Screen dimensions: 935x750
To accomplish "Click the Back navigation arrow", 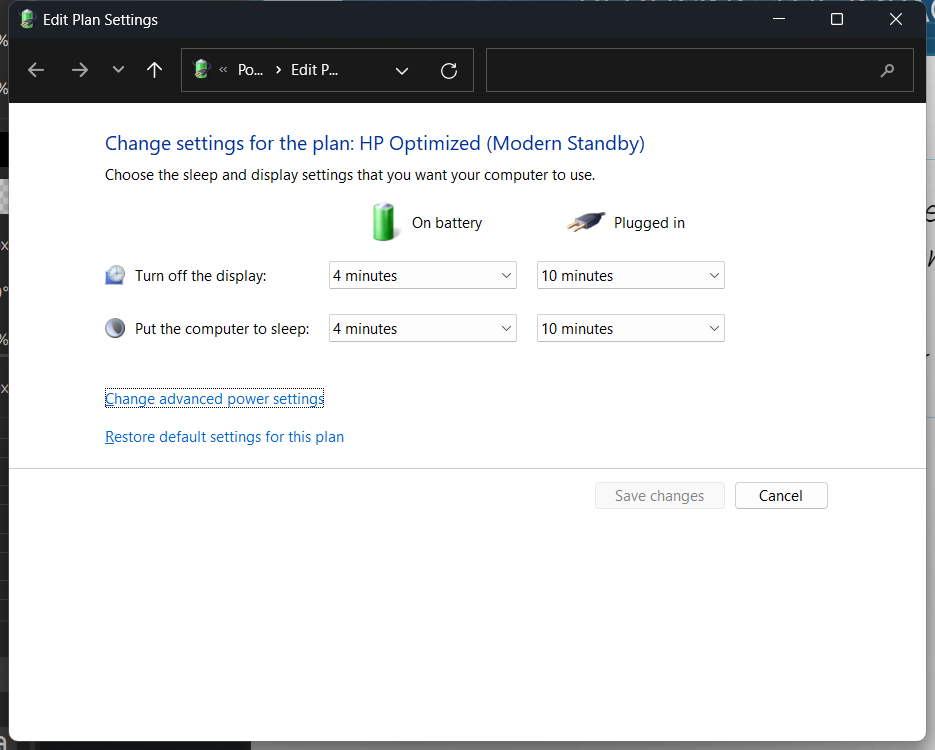I will click(x=36, y=70).
